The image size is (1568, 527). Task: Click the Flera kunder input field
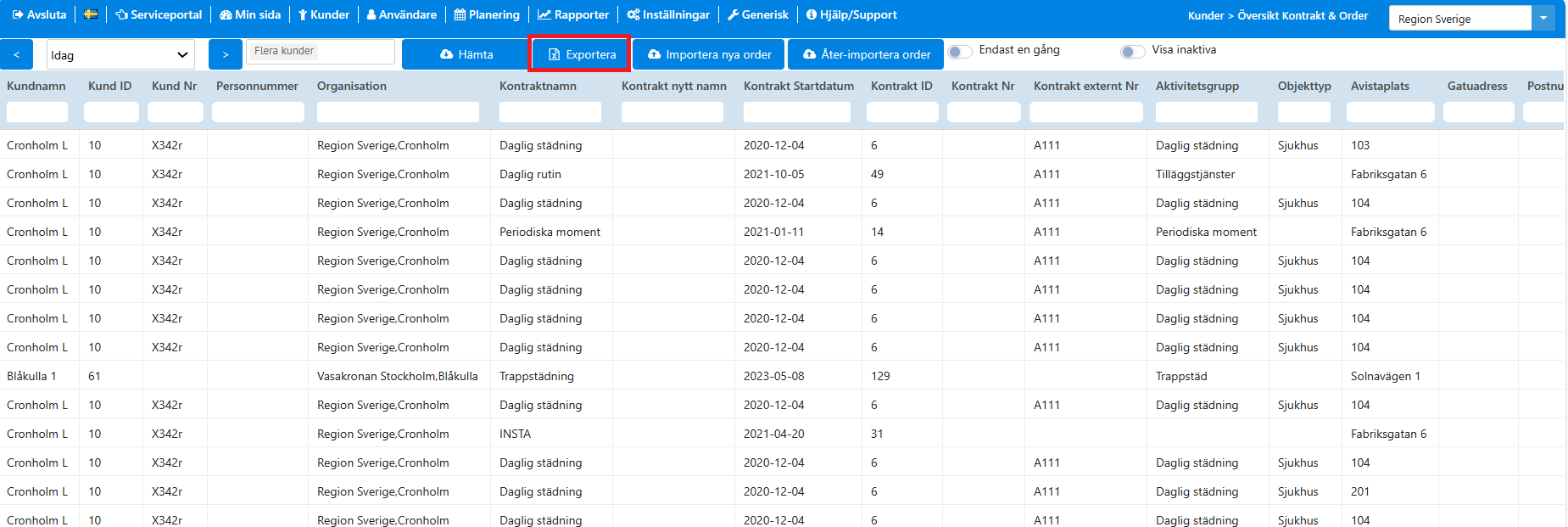pyautogui.click(x=321, y=51)
